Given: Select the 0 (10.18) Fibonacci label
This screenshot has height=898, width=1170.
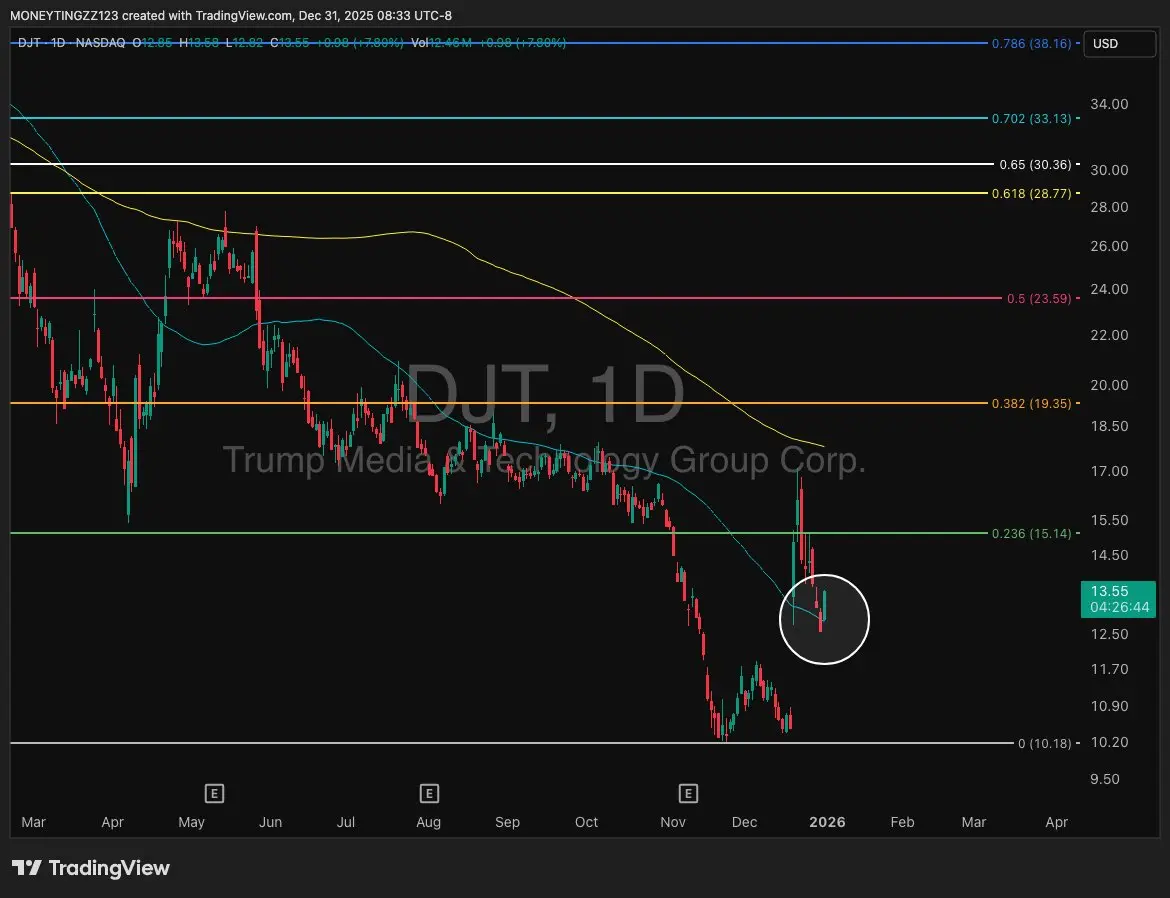Looking at the screenshot, I should pyautogui.click(x=1045, y=743).
